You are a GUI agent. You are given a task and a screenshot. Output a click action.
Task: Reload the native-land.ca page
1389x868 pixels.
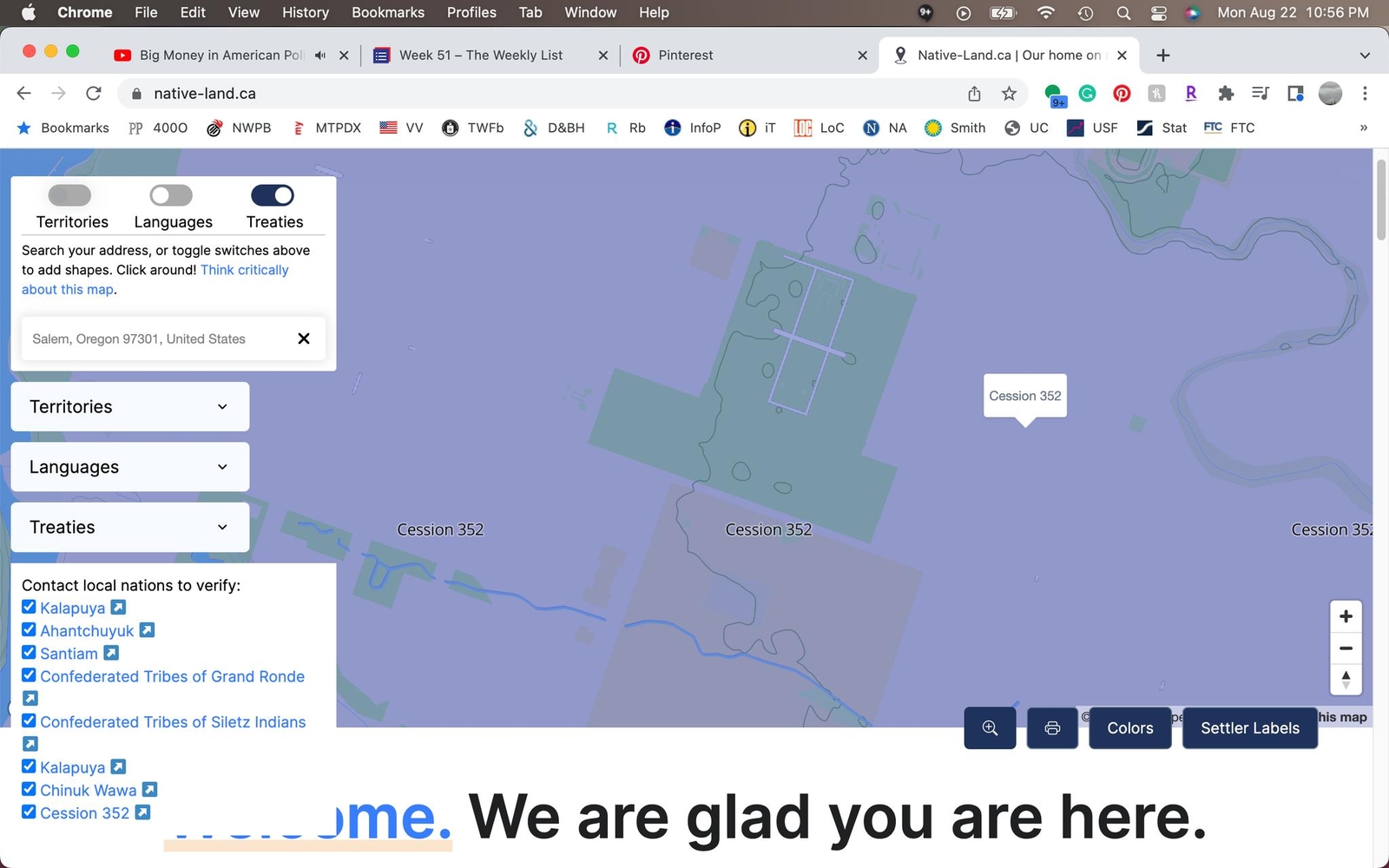(94, 93)
